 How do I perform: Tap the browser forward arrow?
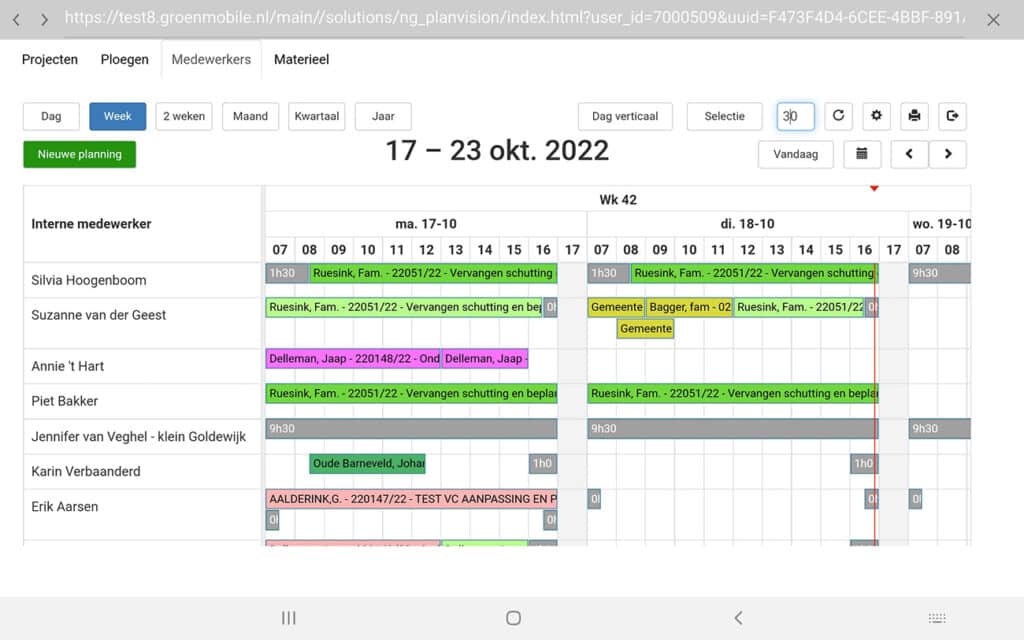coord(44,20)
